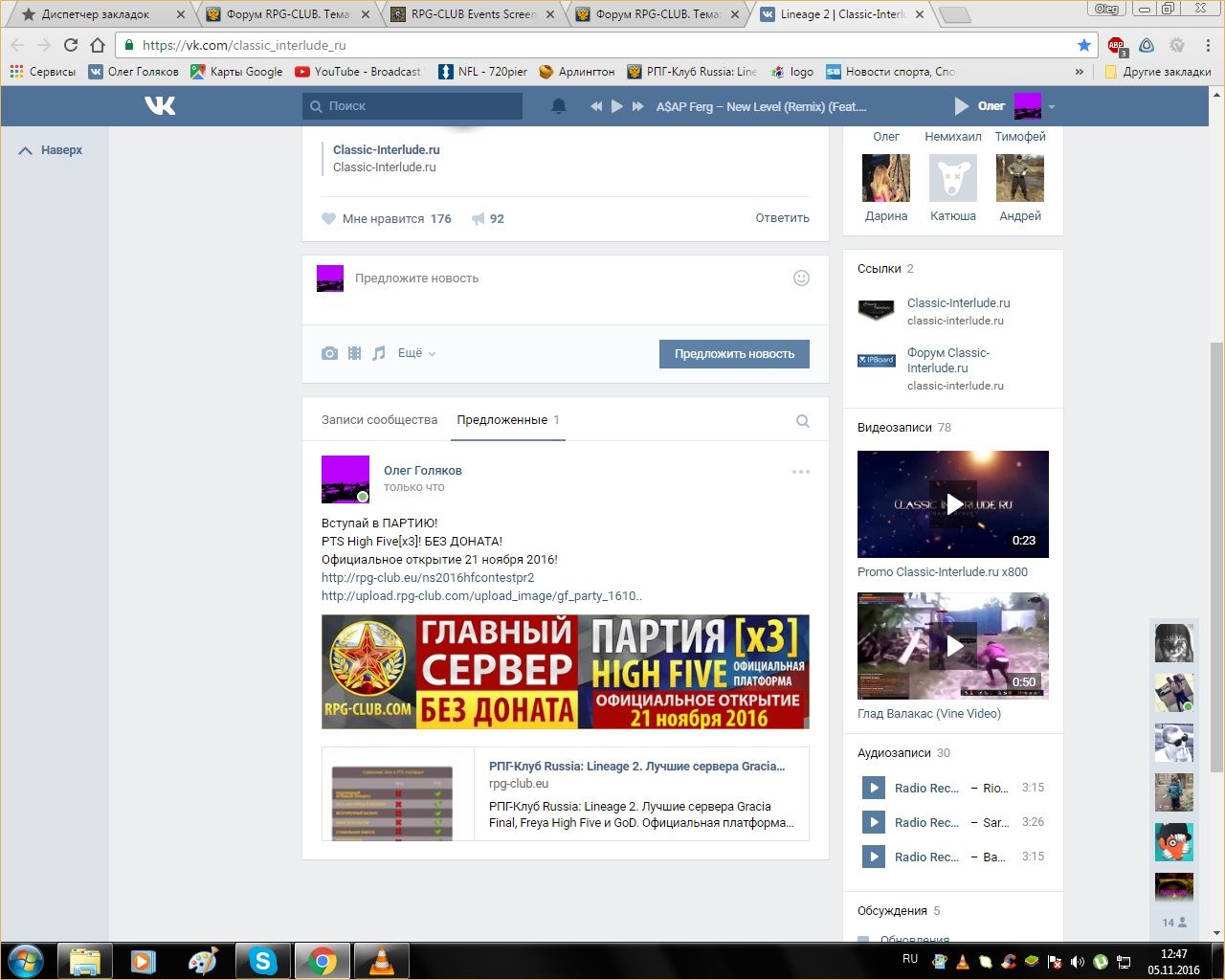Viewport: 1225px width, 980px height.
Task: Click the VK logo in header
Action: [160, 105]
